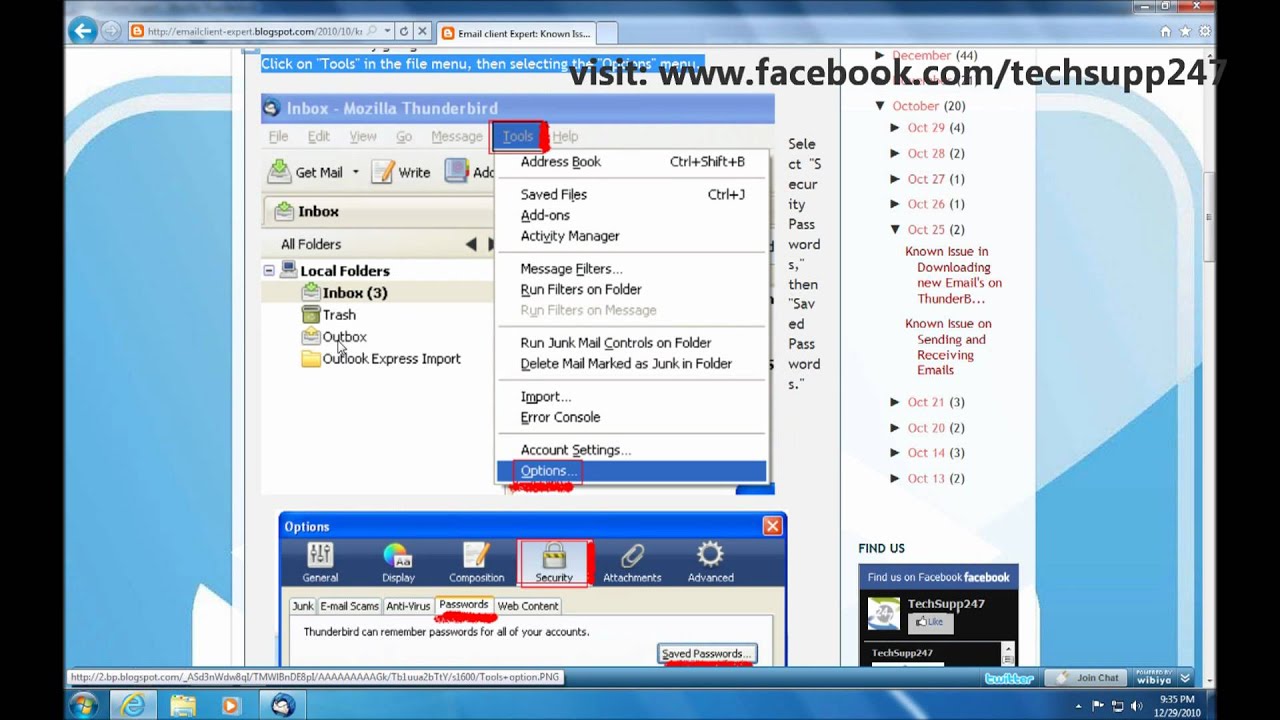Click the Stop loading X icon
This screenshot has width=1280, height=720.
422,32
